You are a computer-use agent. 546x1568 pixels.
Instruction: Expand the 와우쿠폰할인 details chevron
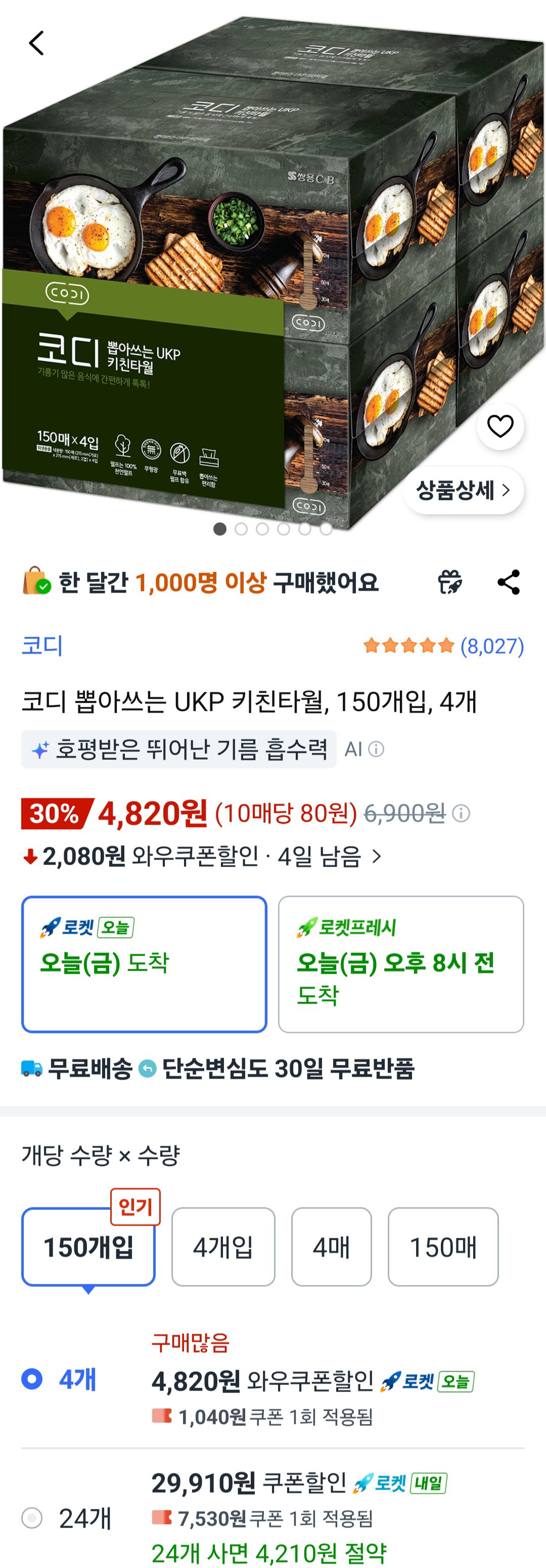point(377,856)
